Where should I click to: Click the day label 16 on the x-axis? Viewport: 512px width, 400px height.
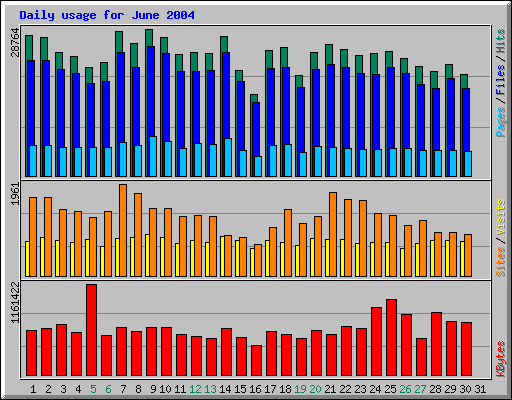pyautogui.click(x=255, y=389)
